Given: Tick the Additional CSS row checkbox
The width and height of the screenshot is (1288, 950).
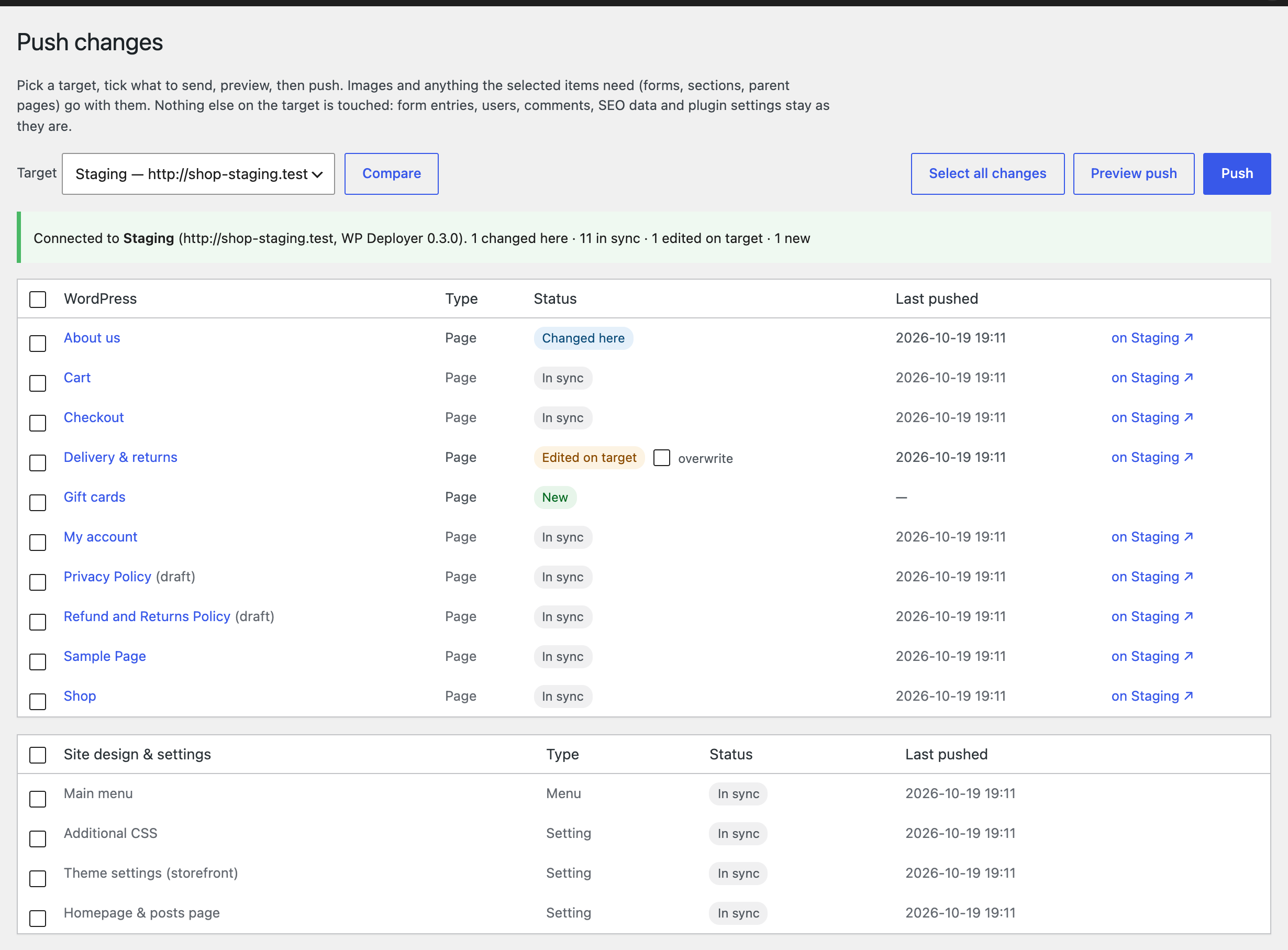Looking at the screenshot, I should pyautogui.click(x=38, y=838).
